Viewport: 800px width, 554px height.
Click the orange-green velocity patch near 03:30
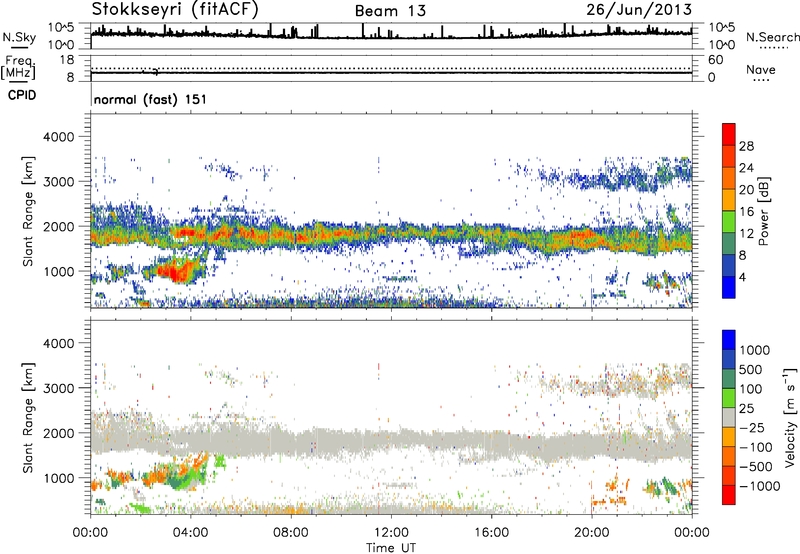179,474
